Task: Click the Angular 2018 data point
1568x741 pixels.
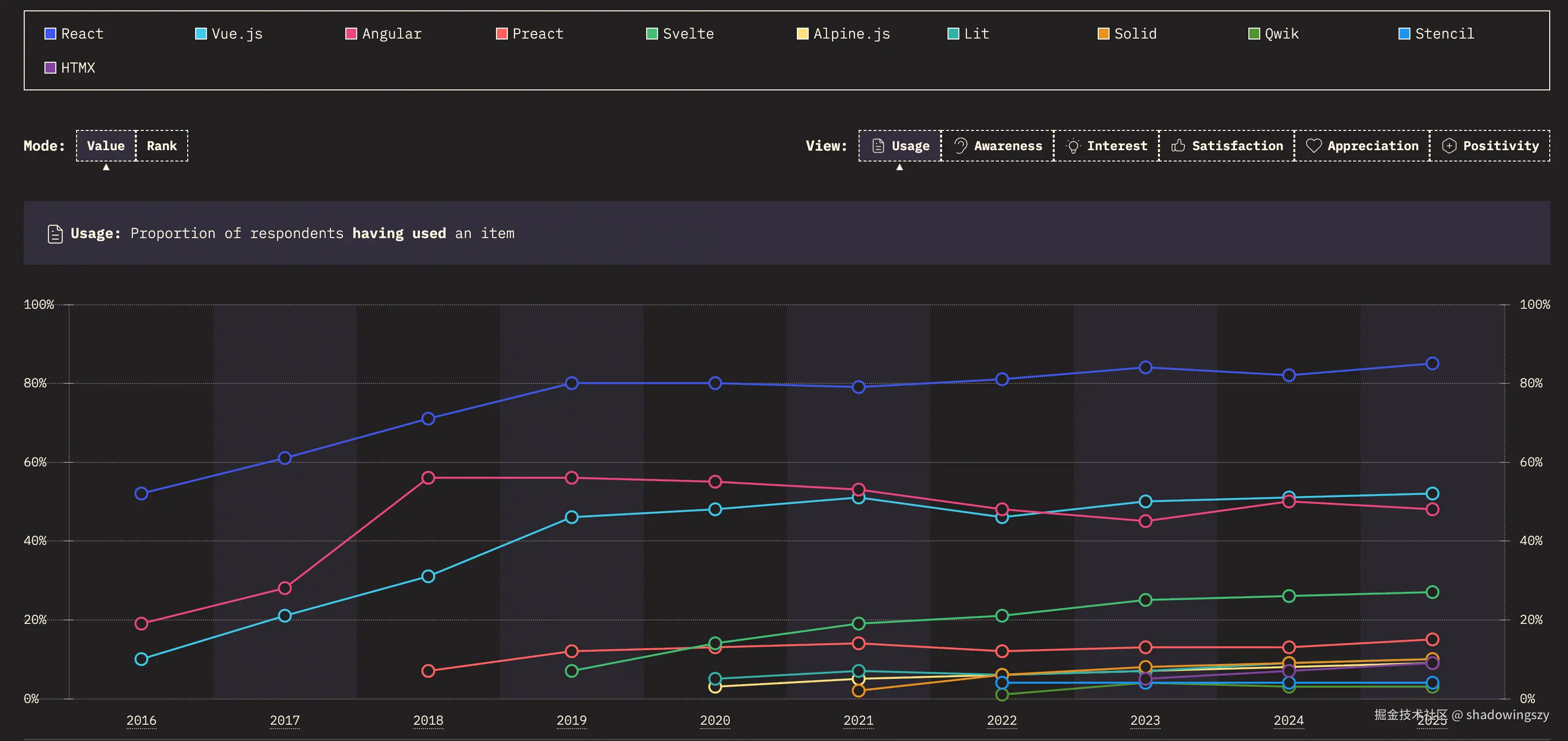Action: tap(428, 477)
